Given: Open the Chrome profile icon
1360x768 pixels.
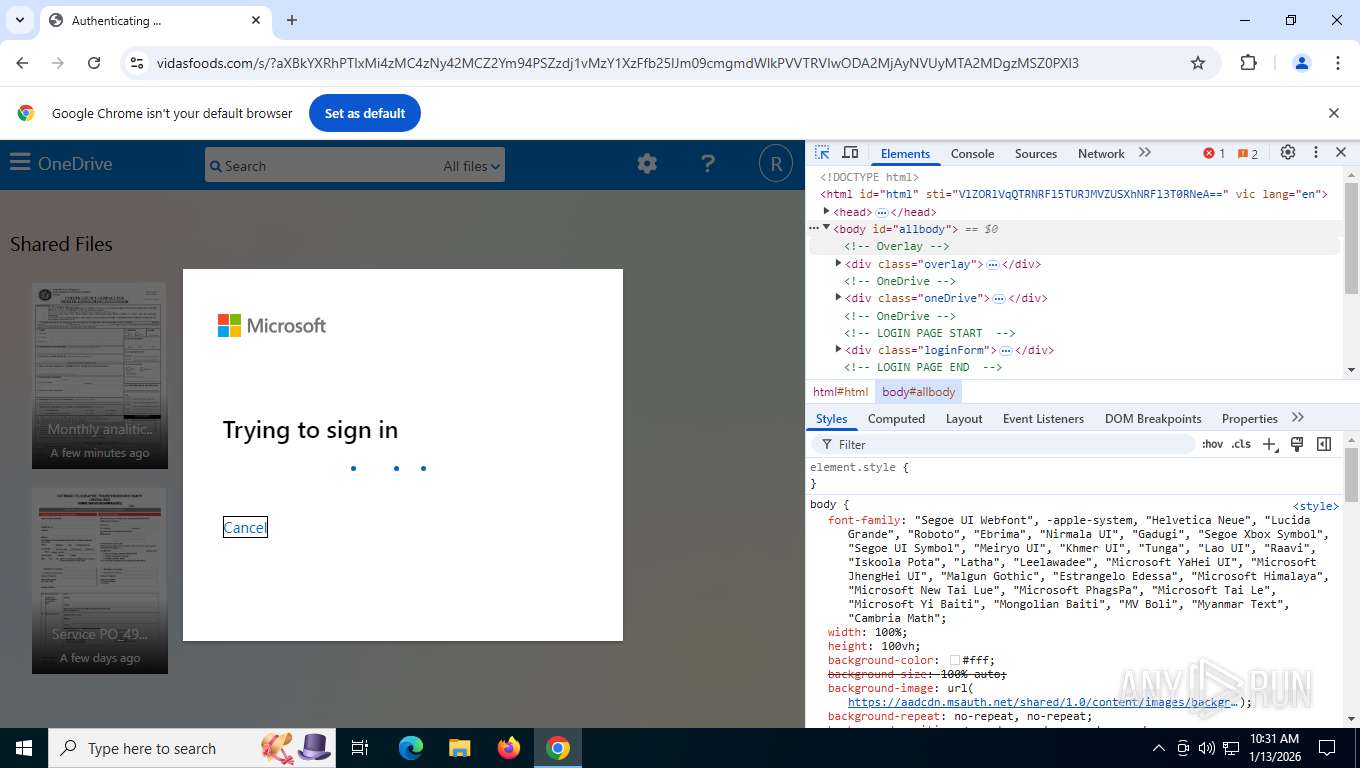Looking at the screenshot, I should point(1302,63).
